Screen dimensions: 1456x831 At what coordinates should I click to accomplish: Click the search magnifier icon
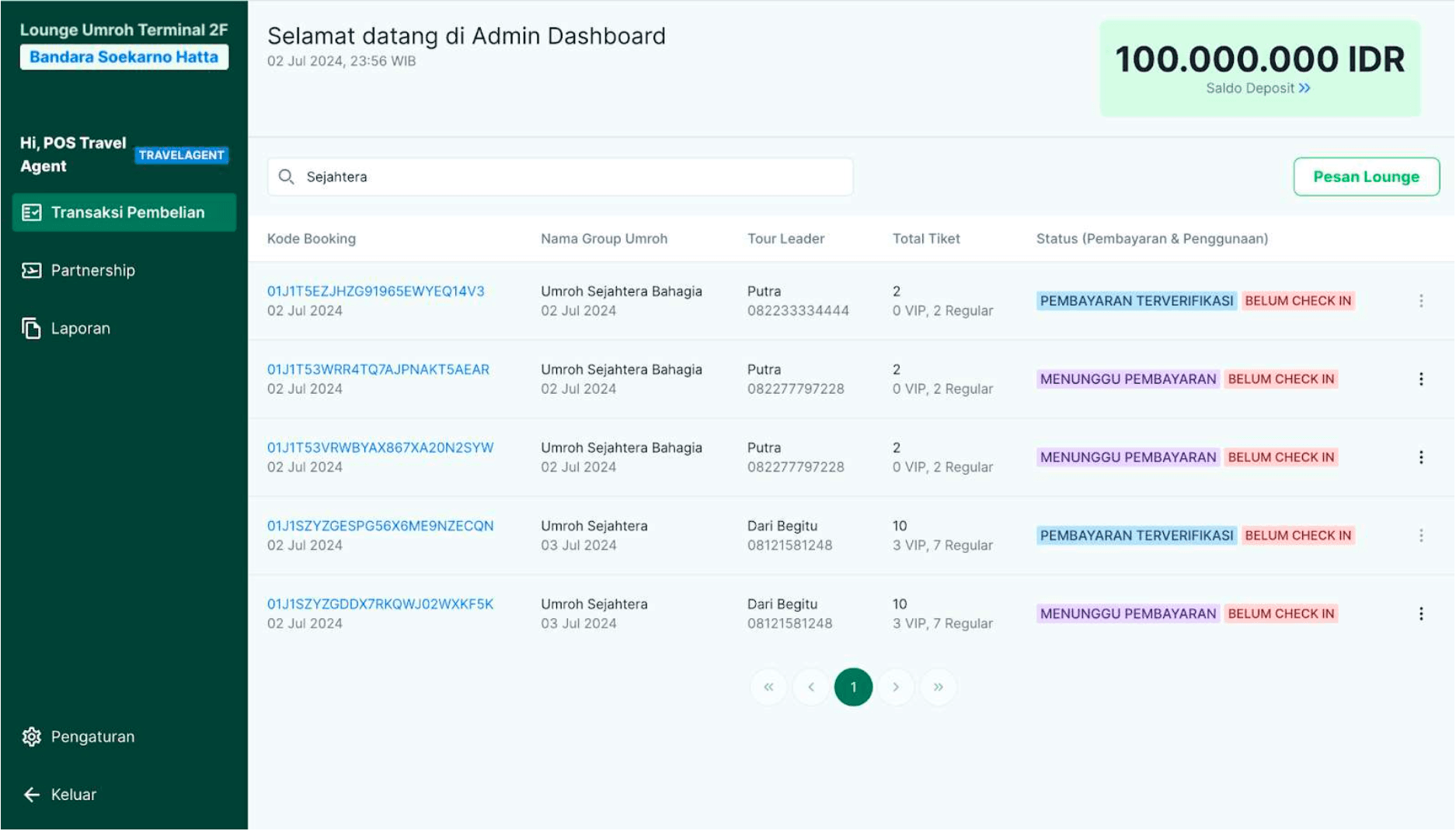[x=286, y=177]
